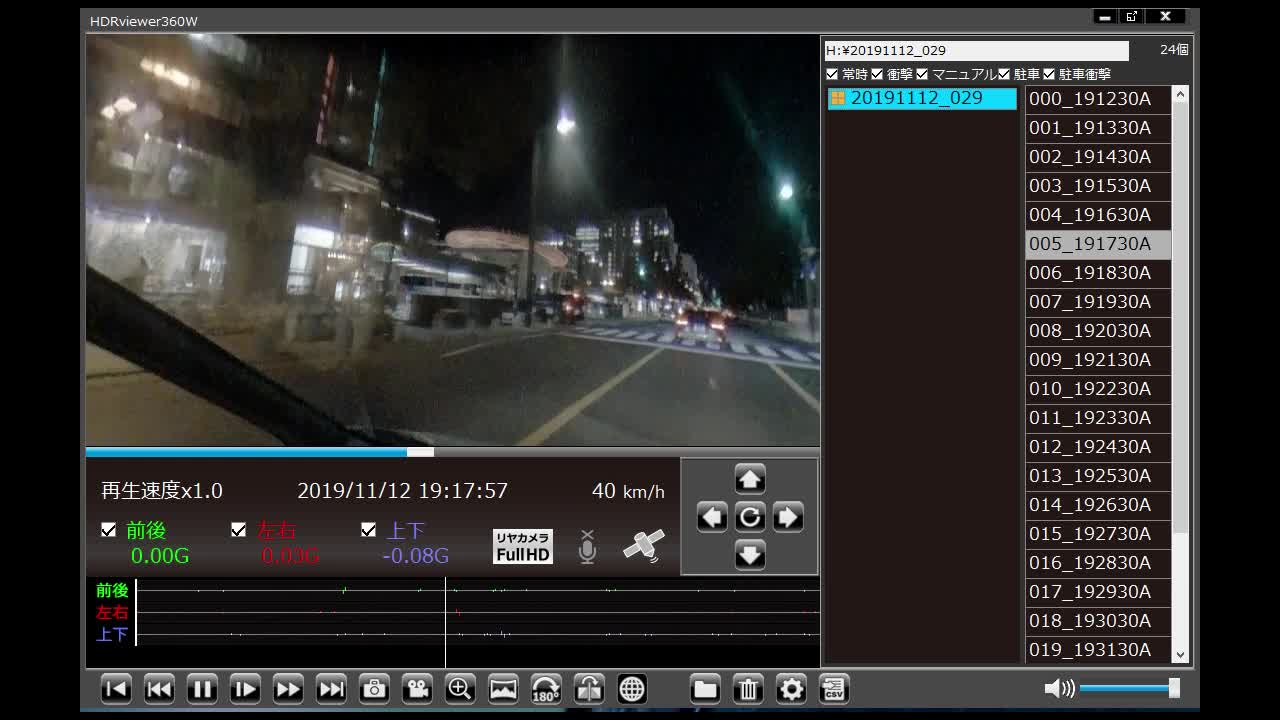Image resolution: width=1280 pixels, height=720 pixels.
Task: Adjust the volume slider
Action: (x=1128, y=688)
